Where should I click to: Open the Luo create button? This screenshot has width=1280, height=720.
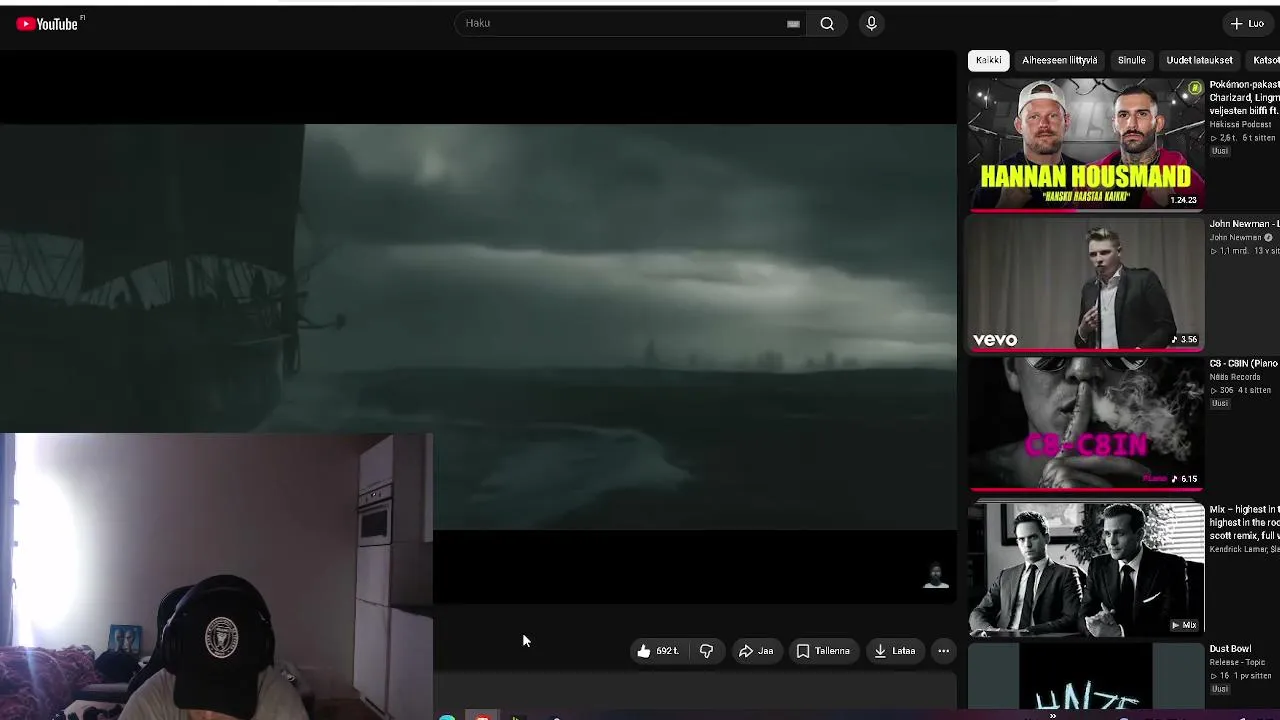(1248, 24)
